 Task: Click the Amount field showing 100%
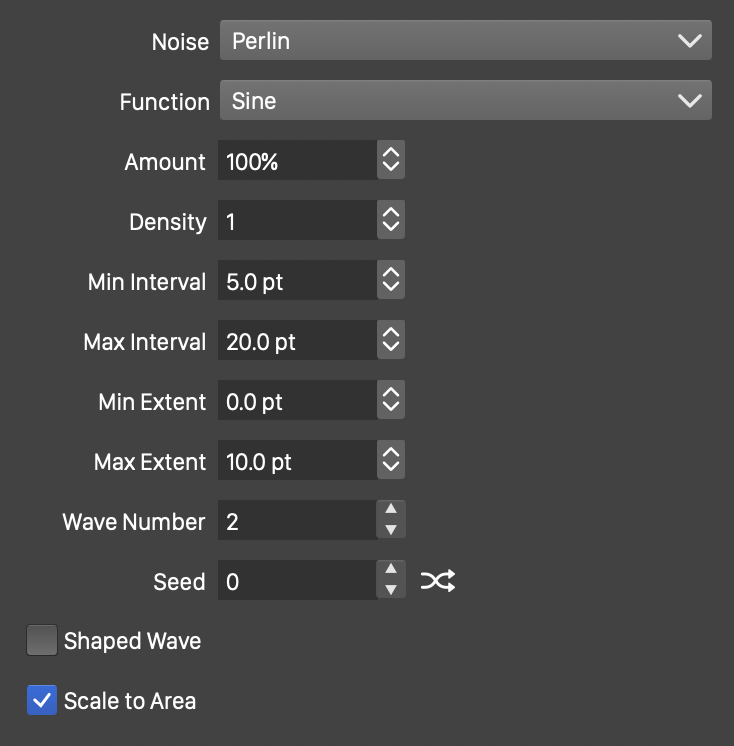pyautogui.click(x=297, y=161)
